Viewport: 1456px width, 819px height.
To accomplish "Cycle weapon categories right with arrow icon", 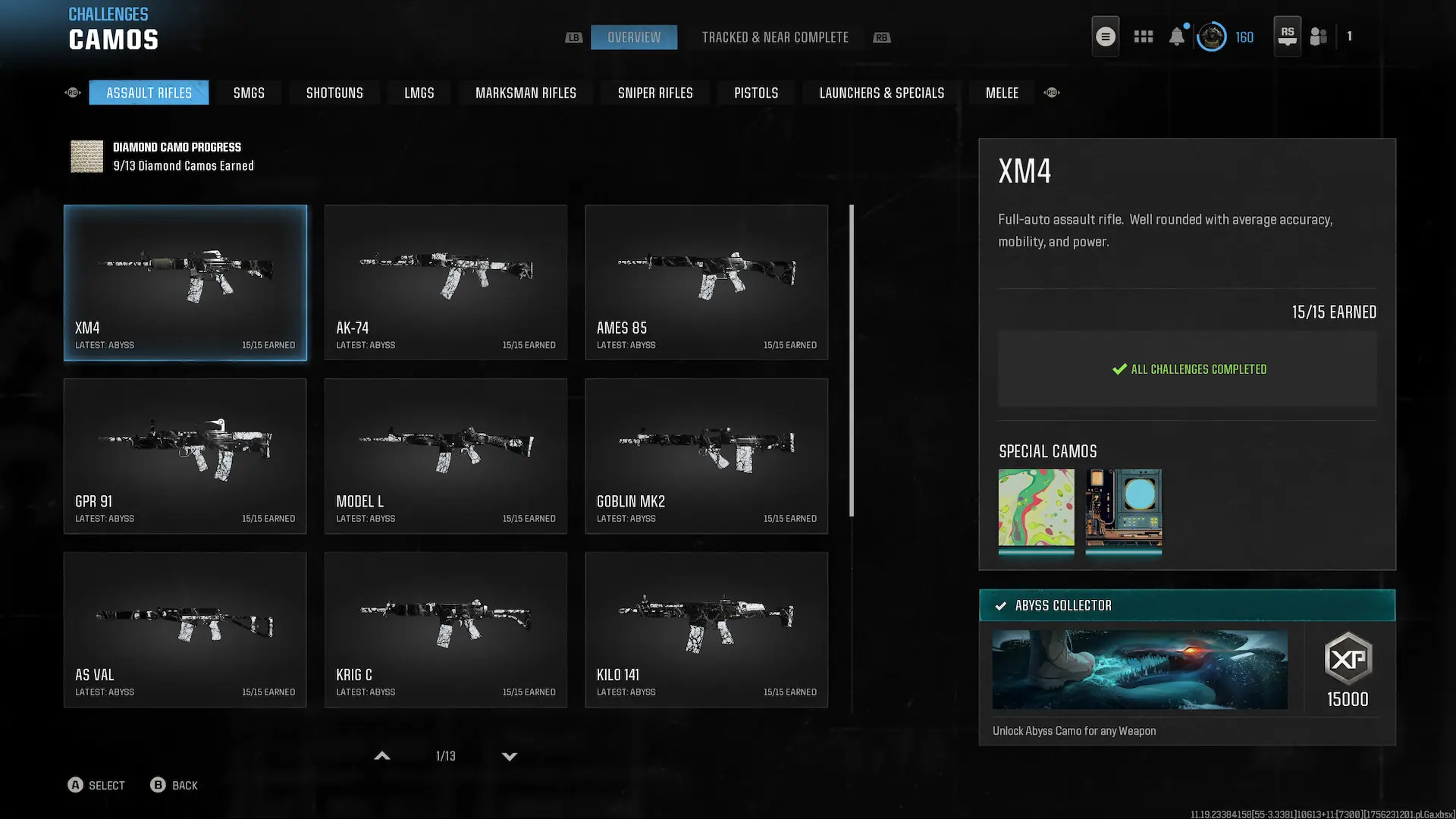I will click(x=1051, y=93).
